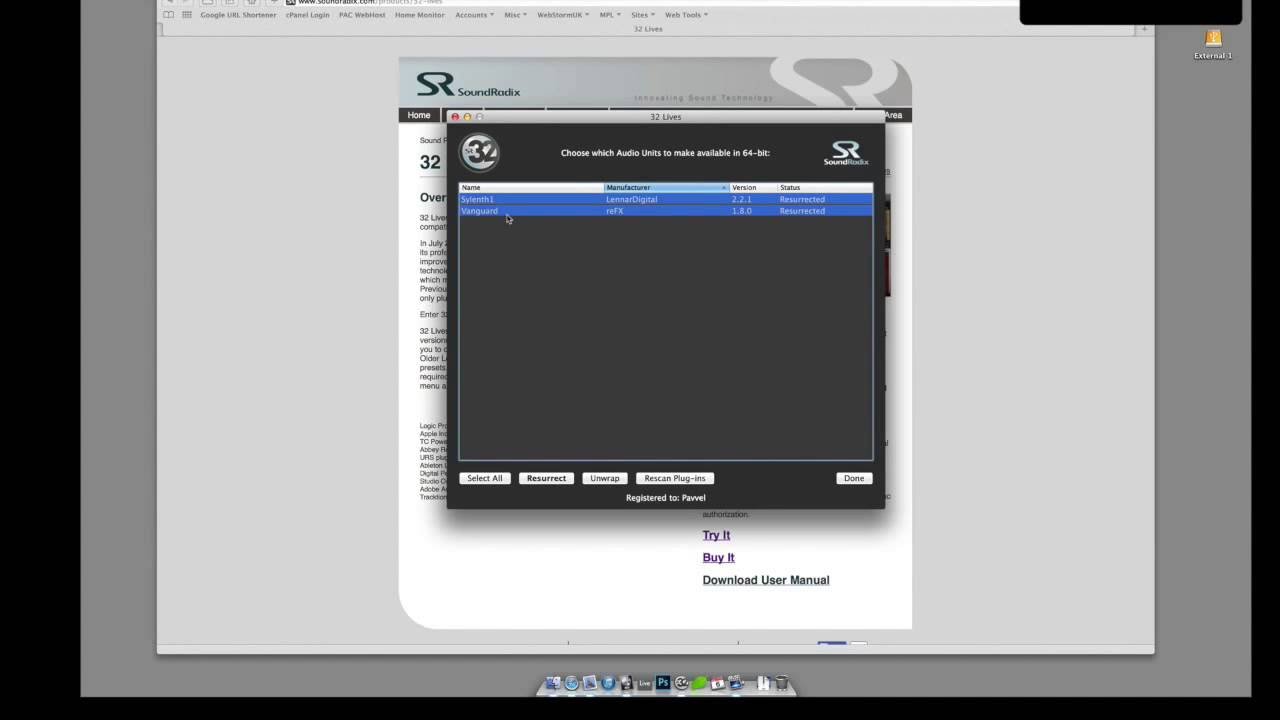Screen dimensions: 1280x720
Task: Click version 1.8.0 cell
Action: (x=742, y=211)
